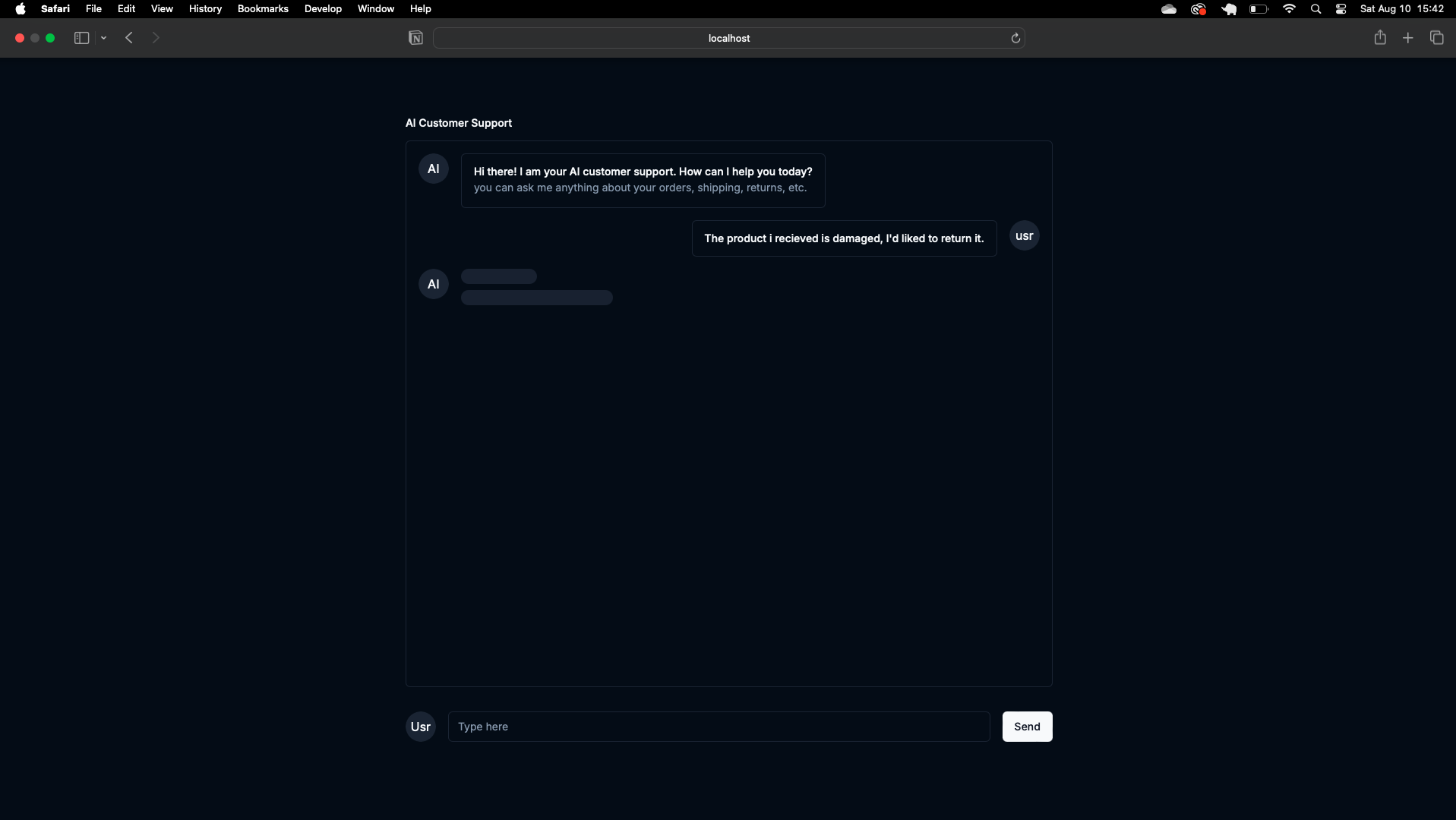Open the Safari sidebar
This screenshot has width=1456, height=820.
point(81,37)
